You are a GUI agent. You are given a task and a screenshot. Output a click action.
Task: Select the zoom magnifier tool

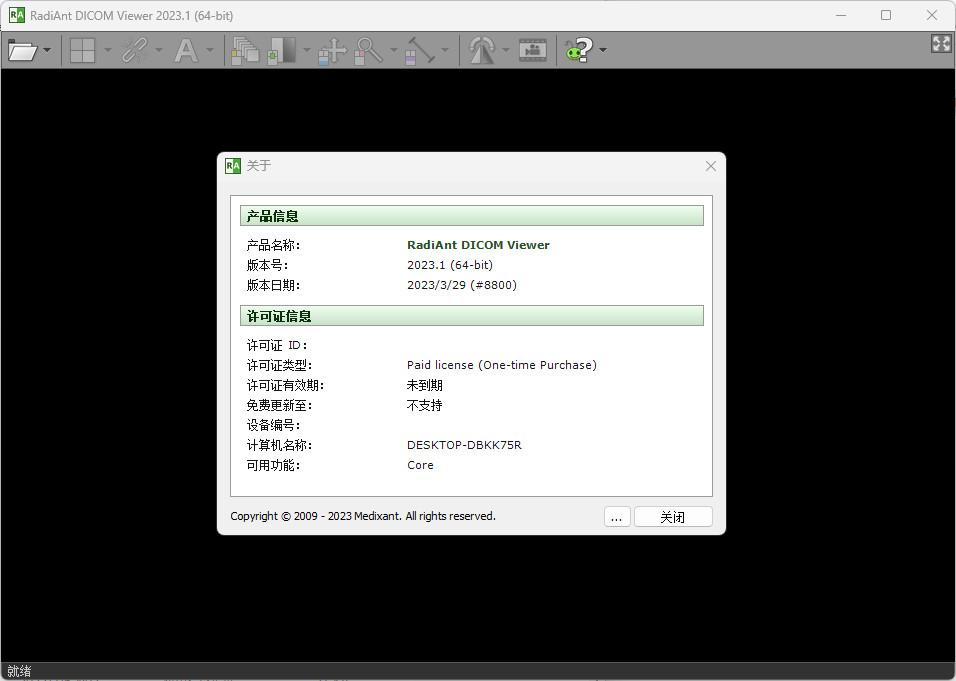(x=368, y=50)
